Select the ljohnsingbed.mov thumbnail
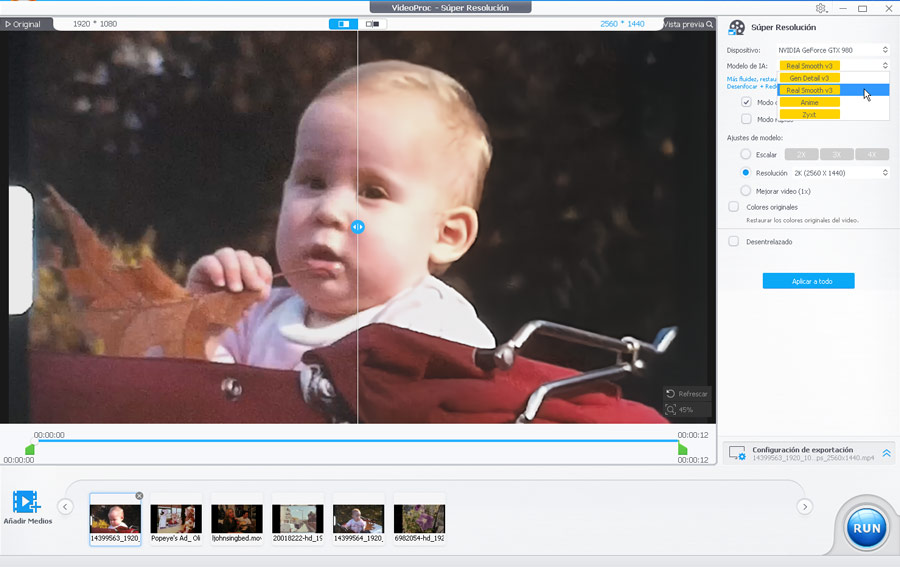 coord(237,519)
